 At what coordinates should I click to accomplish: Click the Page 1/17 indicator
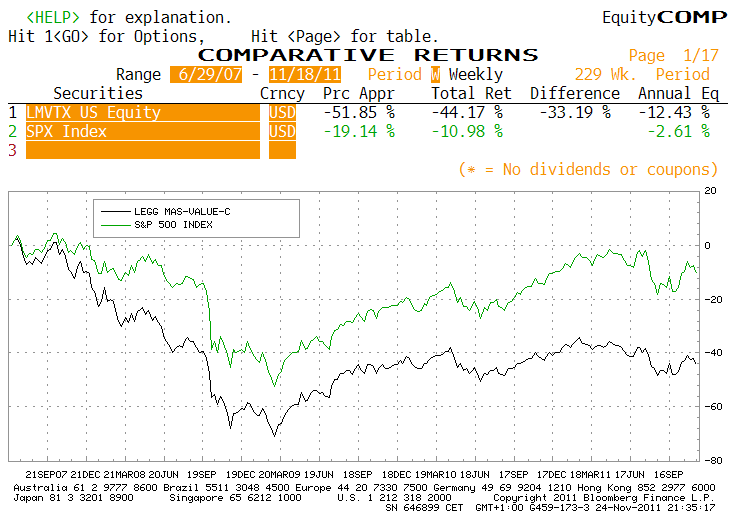(x=674, y=55)
